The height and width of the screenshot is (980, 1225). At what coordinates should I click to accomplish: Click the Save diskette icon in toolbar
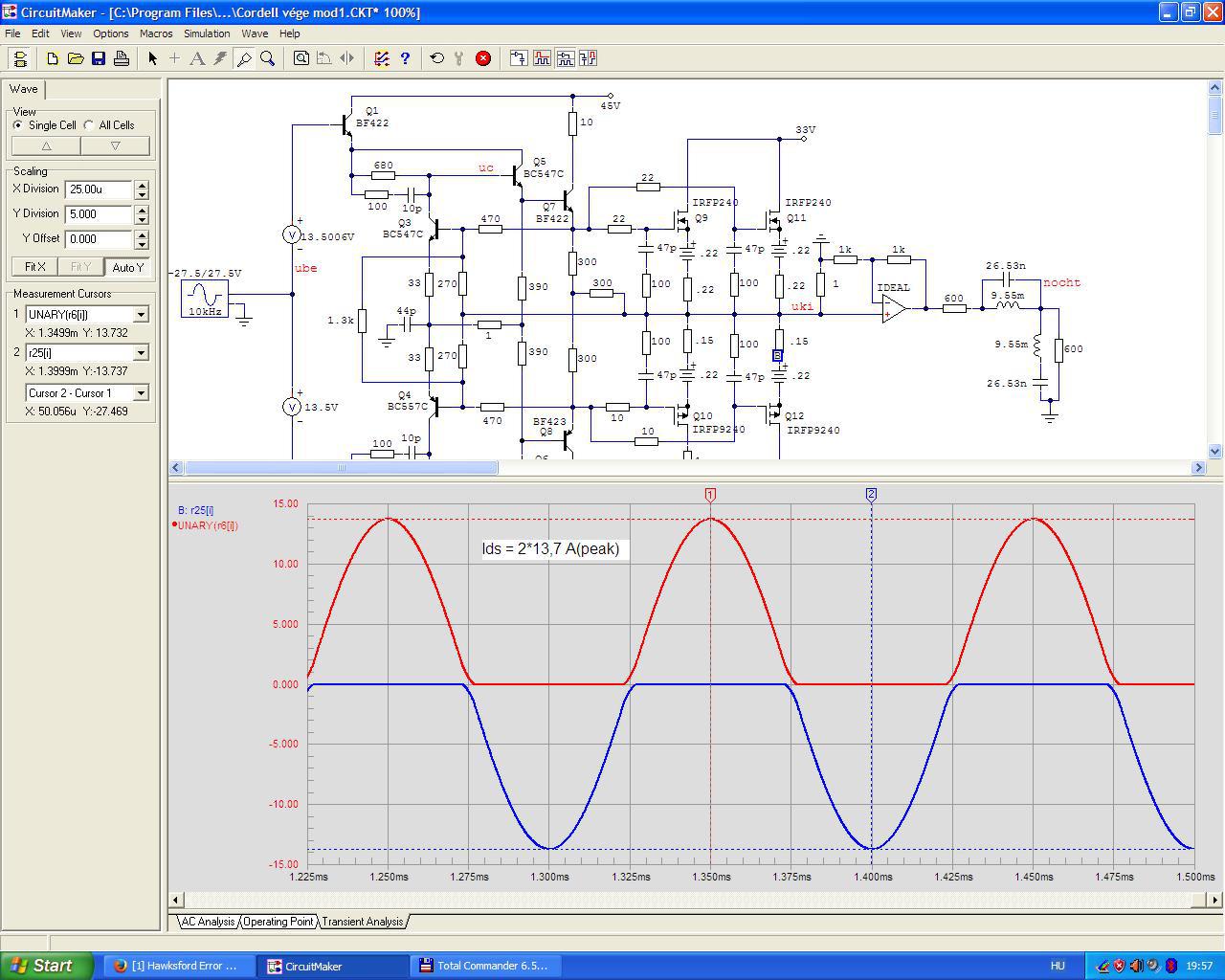[99, 58]
